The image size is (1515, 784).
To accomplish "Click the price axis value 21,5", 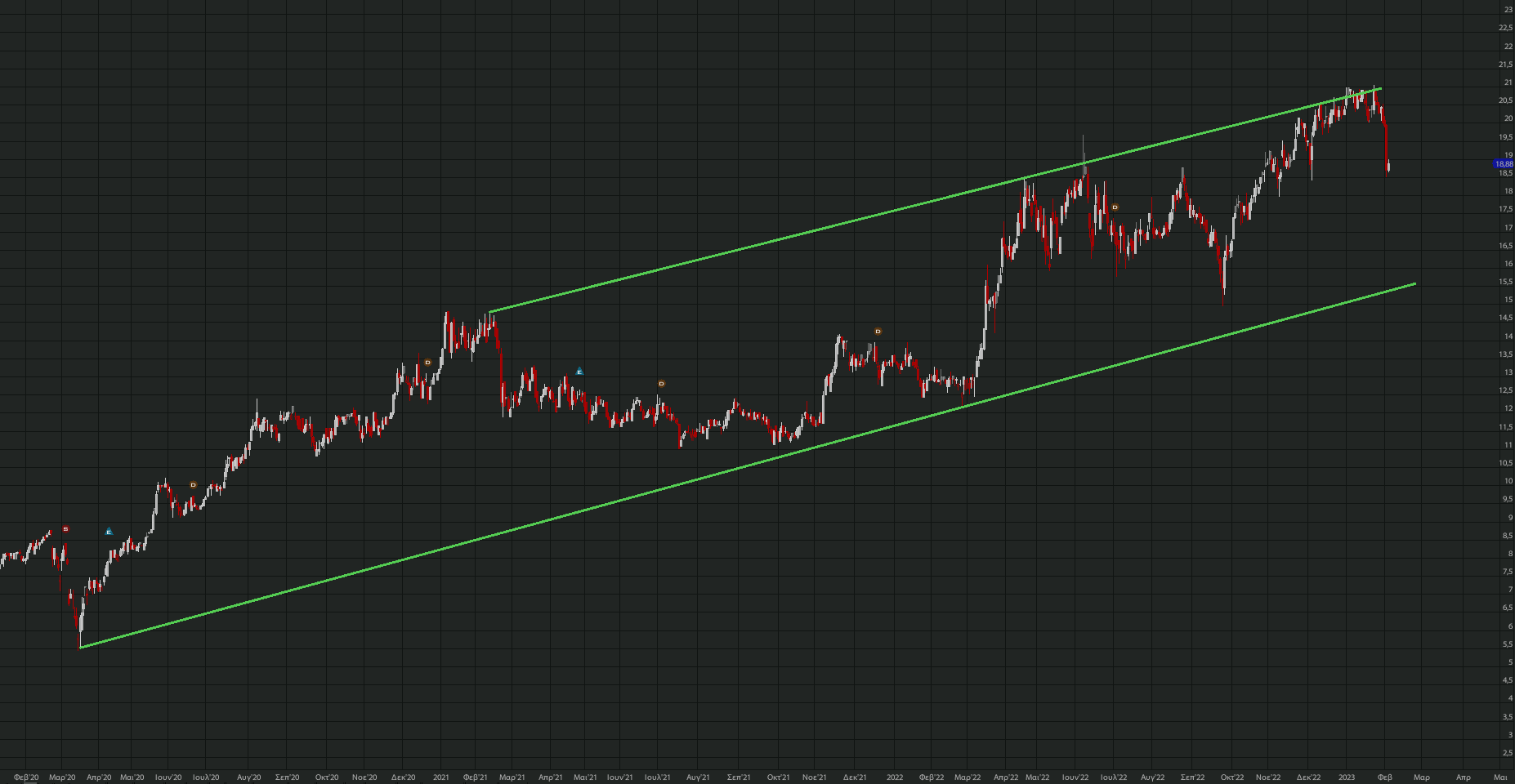I will (1506, 65).
